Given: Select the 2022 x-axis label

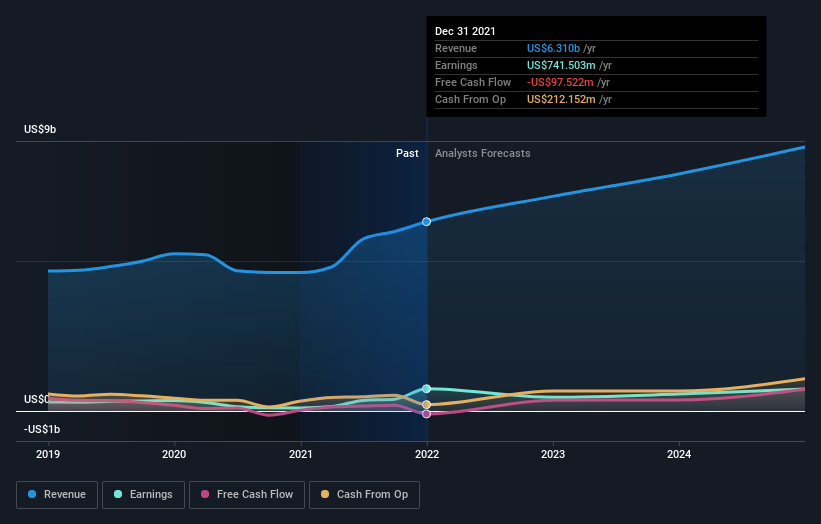Looking at the screenshot, I should click(427, 454).
